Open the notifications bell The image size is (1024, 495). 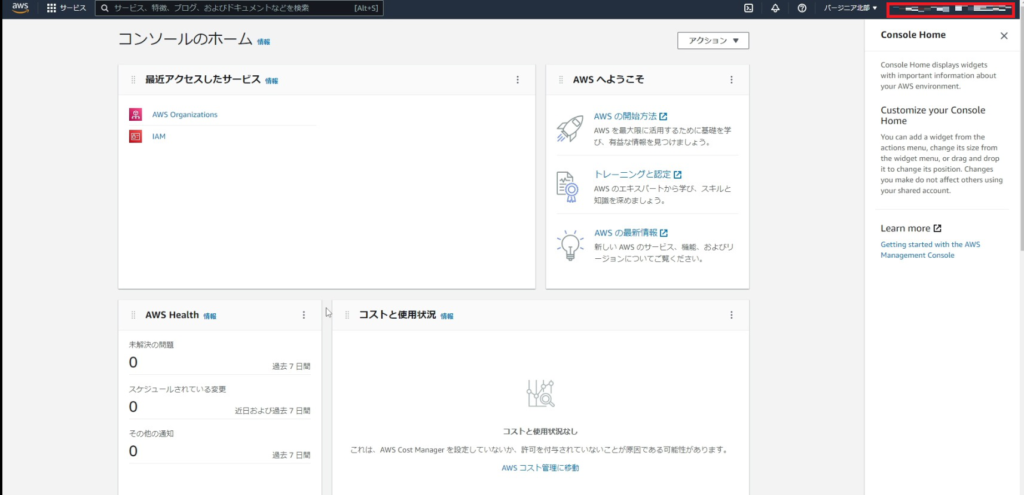(x=775, y=8)
